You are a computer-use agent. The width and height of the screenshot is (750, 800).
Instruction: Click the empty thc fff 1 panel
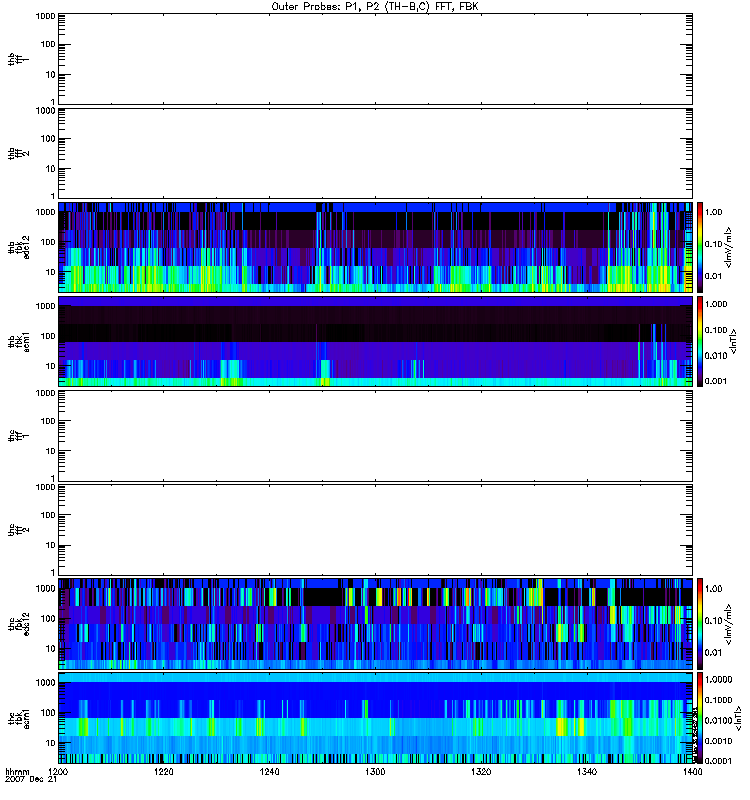point(375,435)
